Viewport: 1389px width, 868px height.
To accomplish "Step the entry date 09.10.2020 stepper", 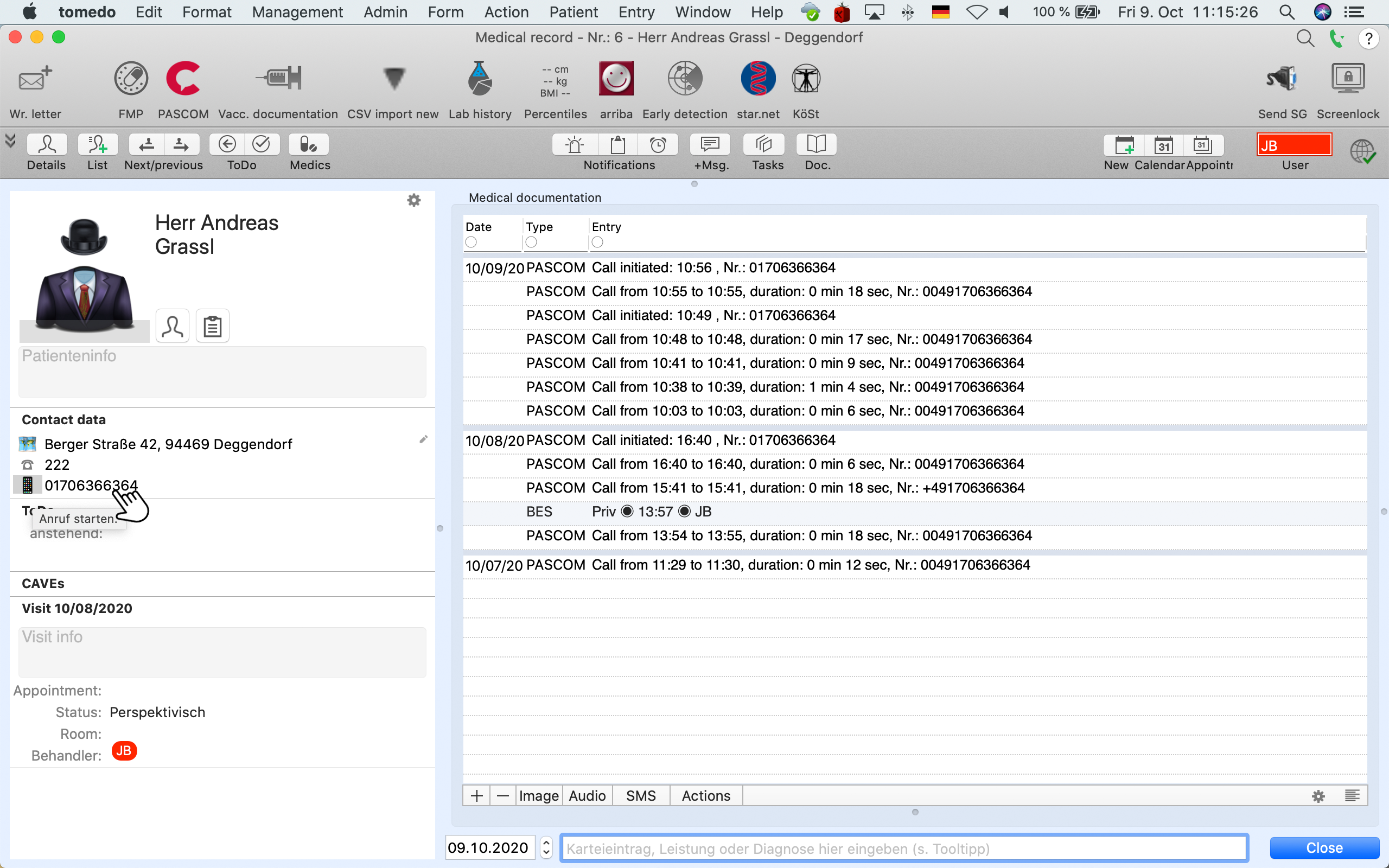I will [x=546, y=847].
